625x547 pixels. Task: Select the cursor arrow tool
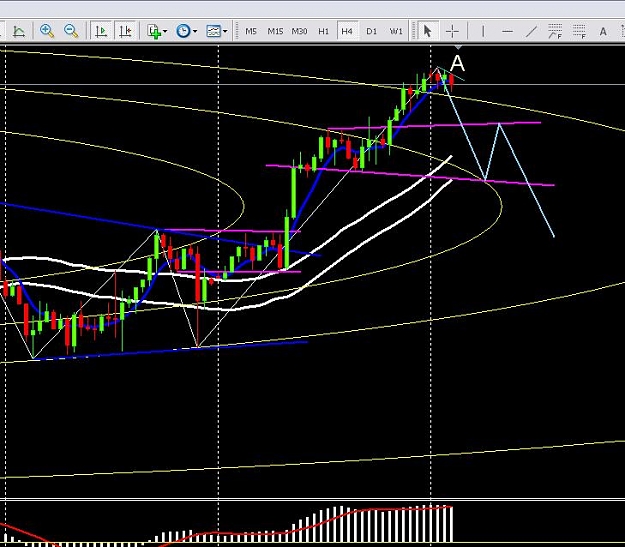point(427,31)
